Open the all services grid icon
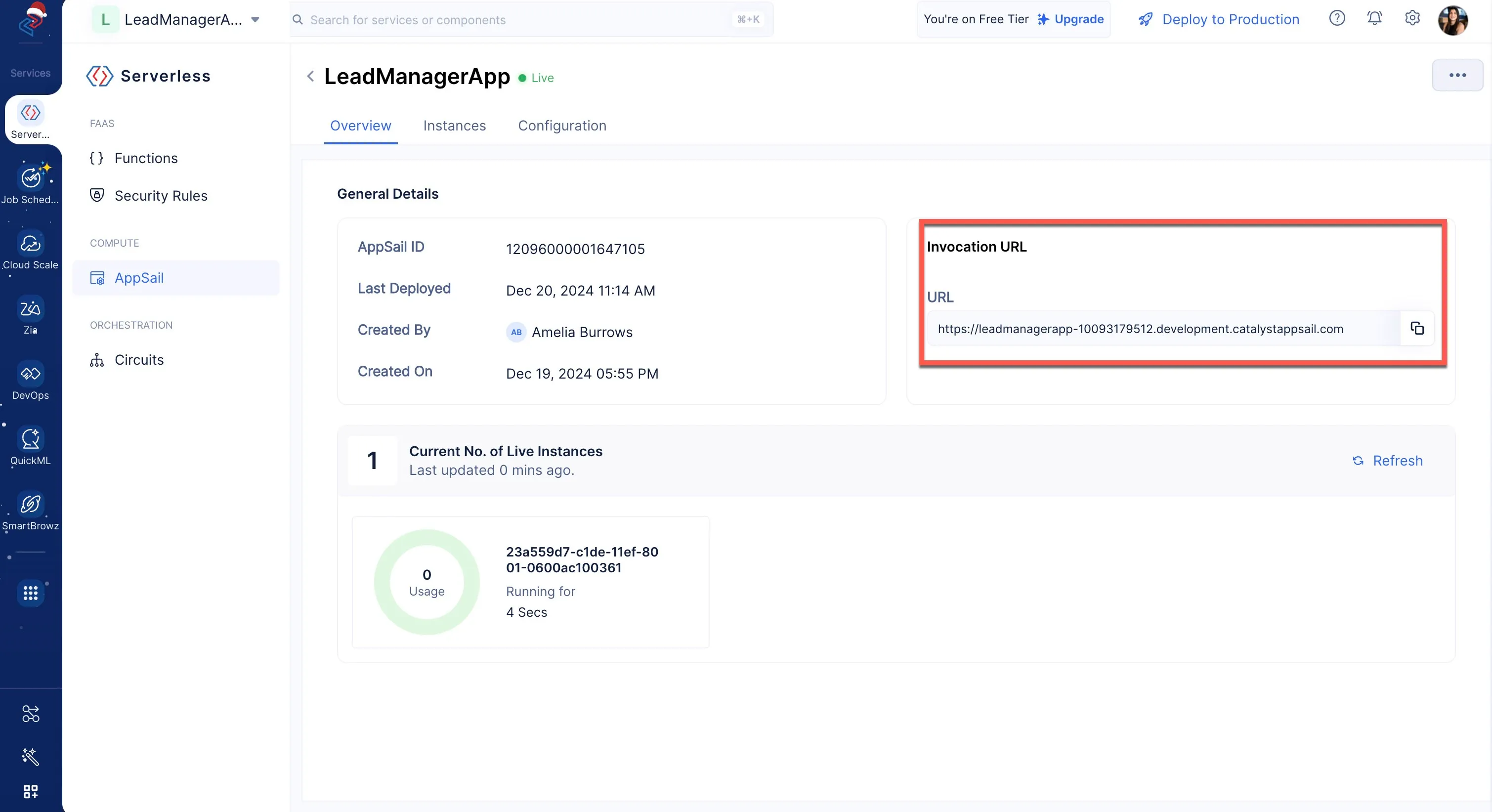 [30, 593]
